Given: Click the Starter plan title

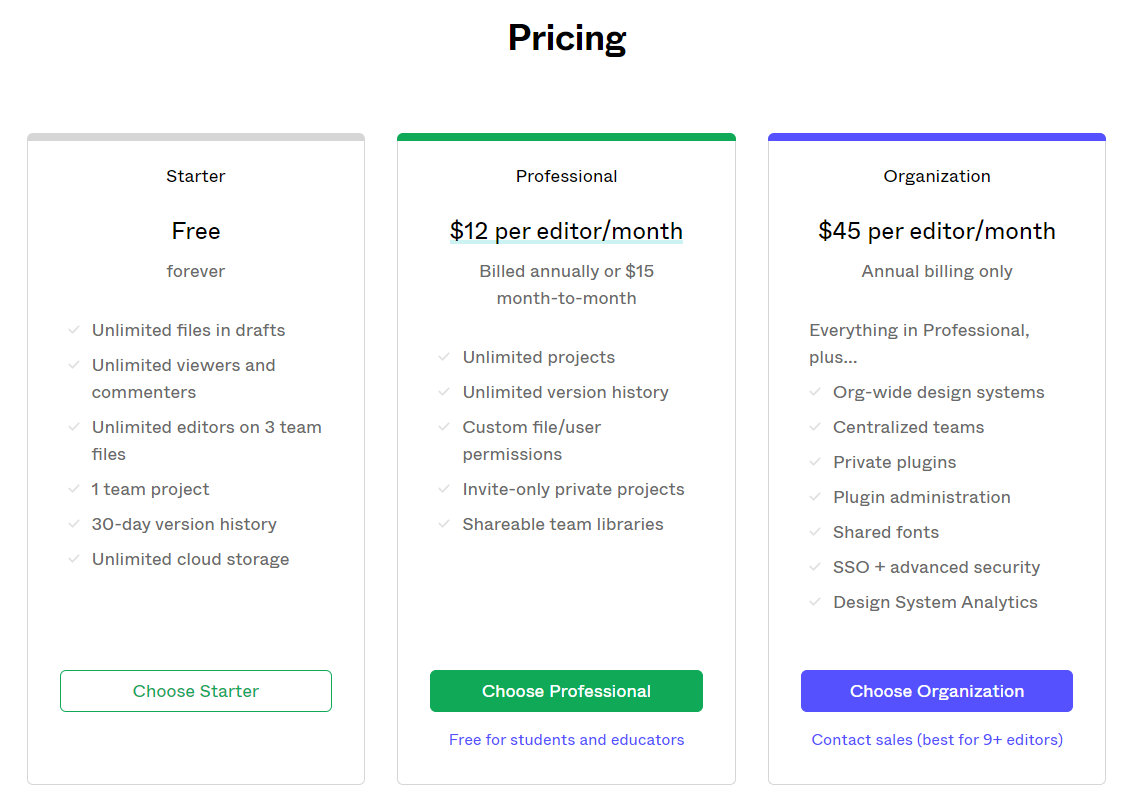Looking at the screenshot, I should pos(196,176).
